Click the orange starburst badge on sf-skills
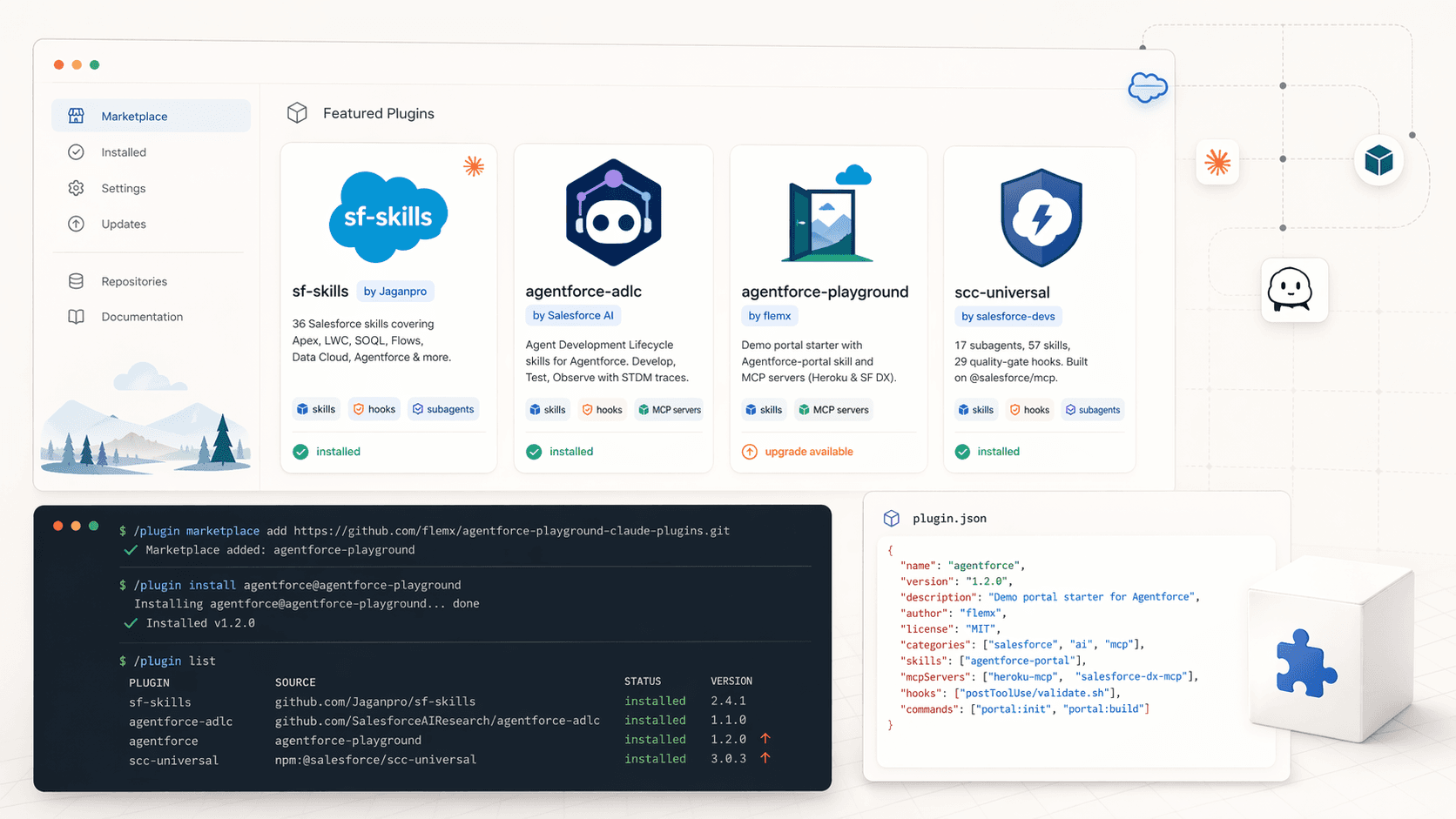Image resolution: width=1456 pixels, height=819 pixels. pos(474,166)
